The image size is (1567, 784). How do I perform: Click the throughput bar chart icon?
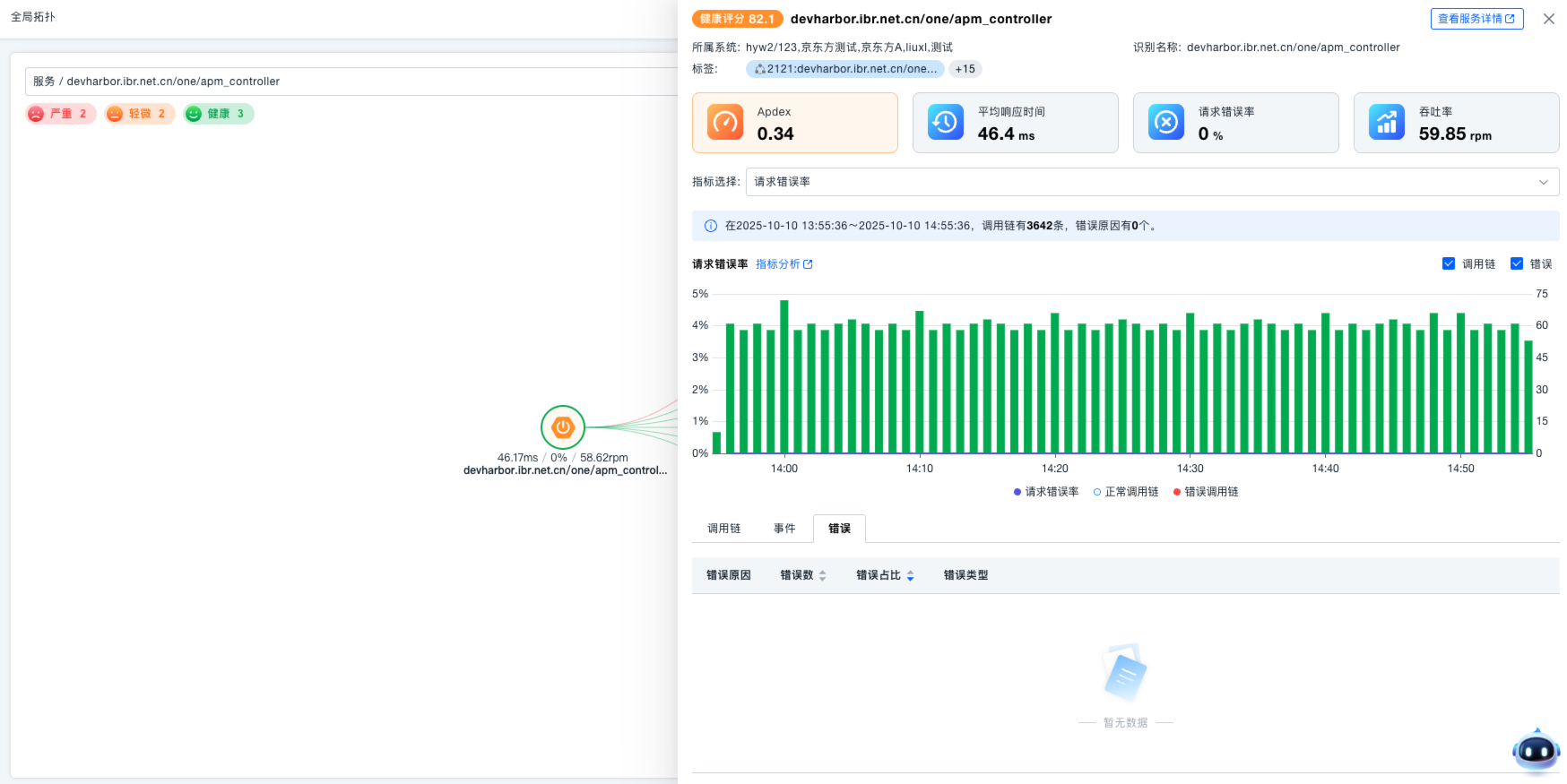click(x=1386, y=123)
